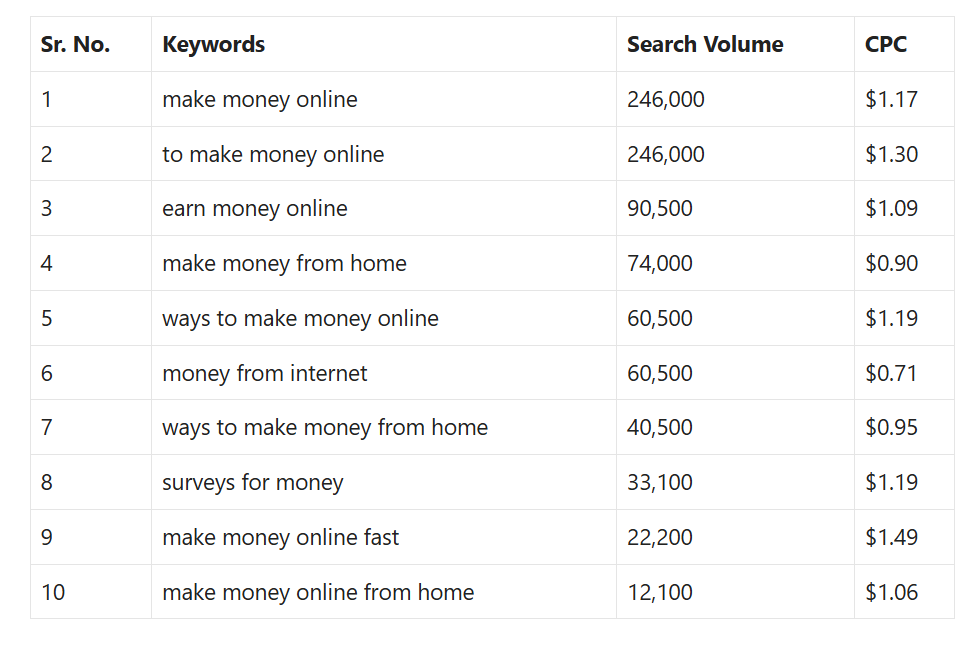Screen dimensions: 979x645
Task: Click the 'CPC' column header
Action: [886, 45]
